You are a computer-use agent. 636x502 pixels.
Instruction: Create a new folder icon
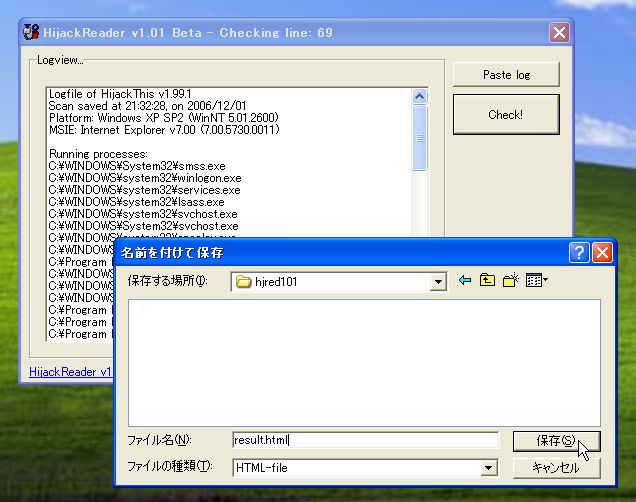[x=511, y=280]
